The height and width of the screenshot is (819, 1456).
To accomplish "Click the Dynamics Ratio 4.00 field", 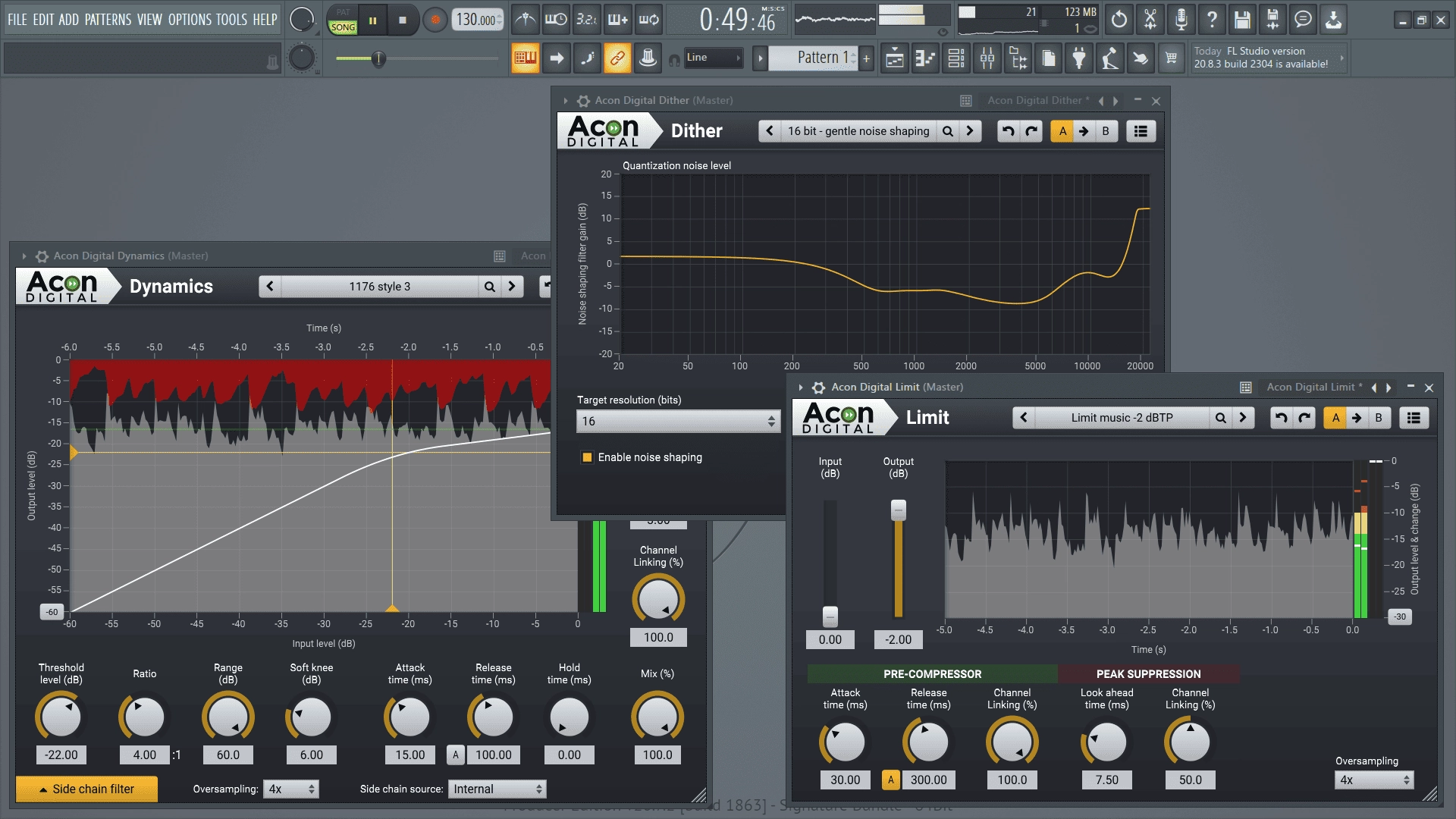I will tap(145, 755).
